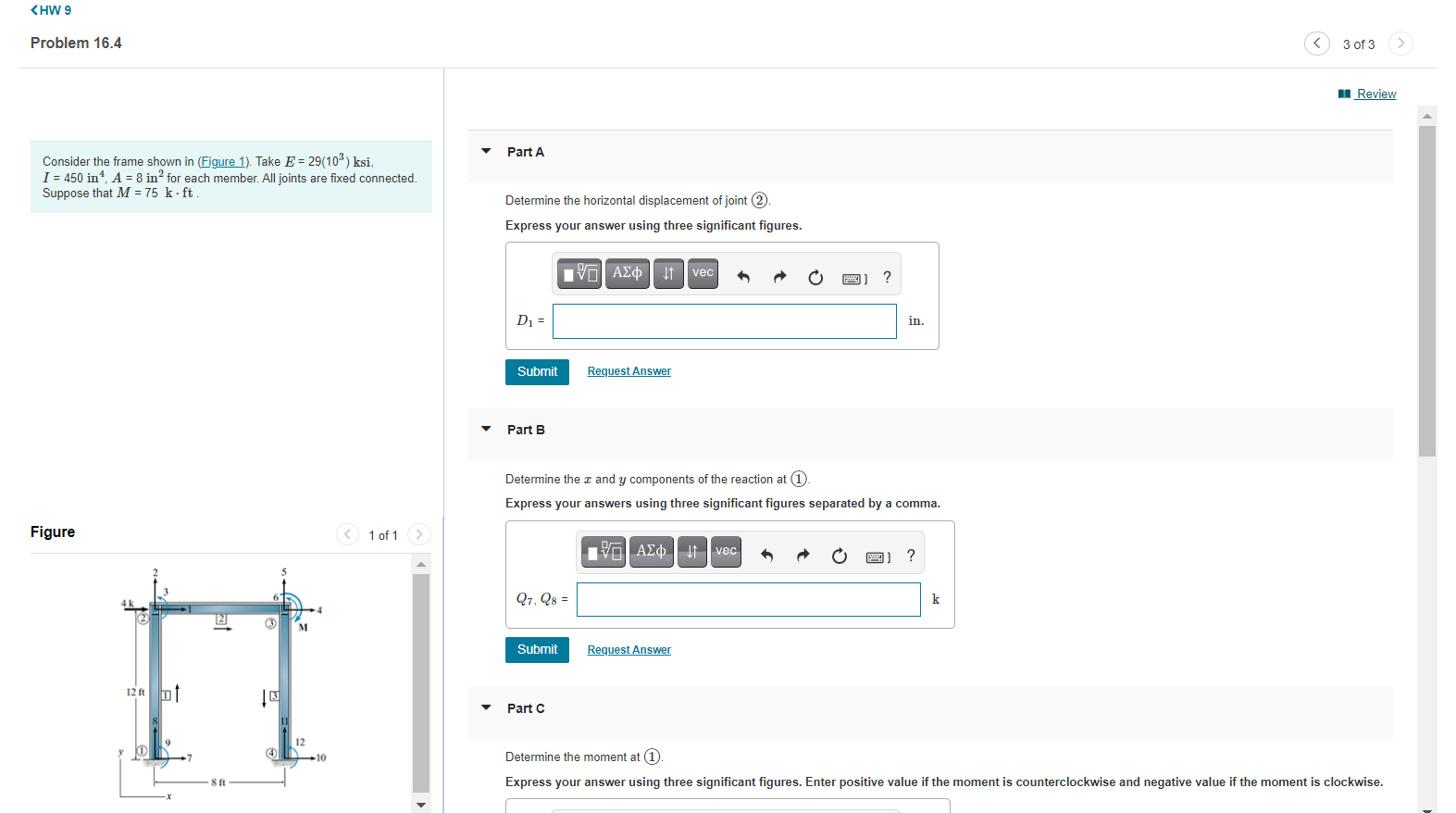The image size is (1456, 813).
Task: Reset Part A answer field
Action: click(x=815, y=277)
